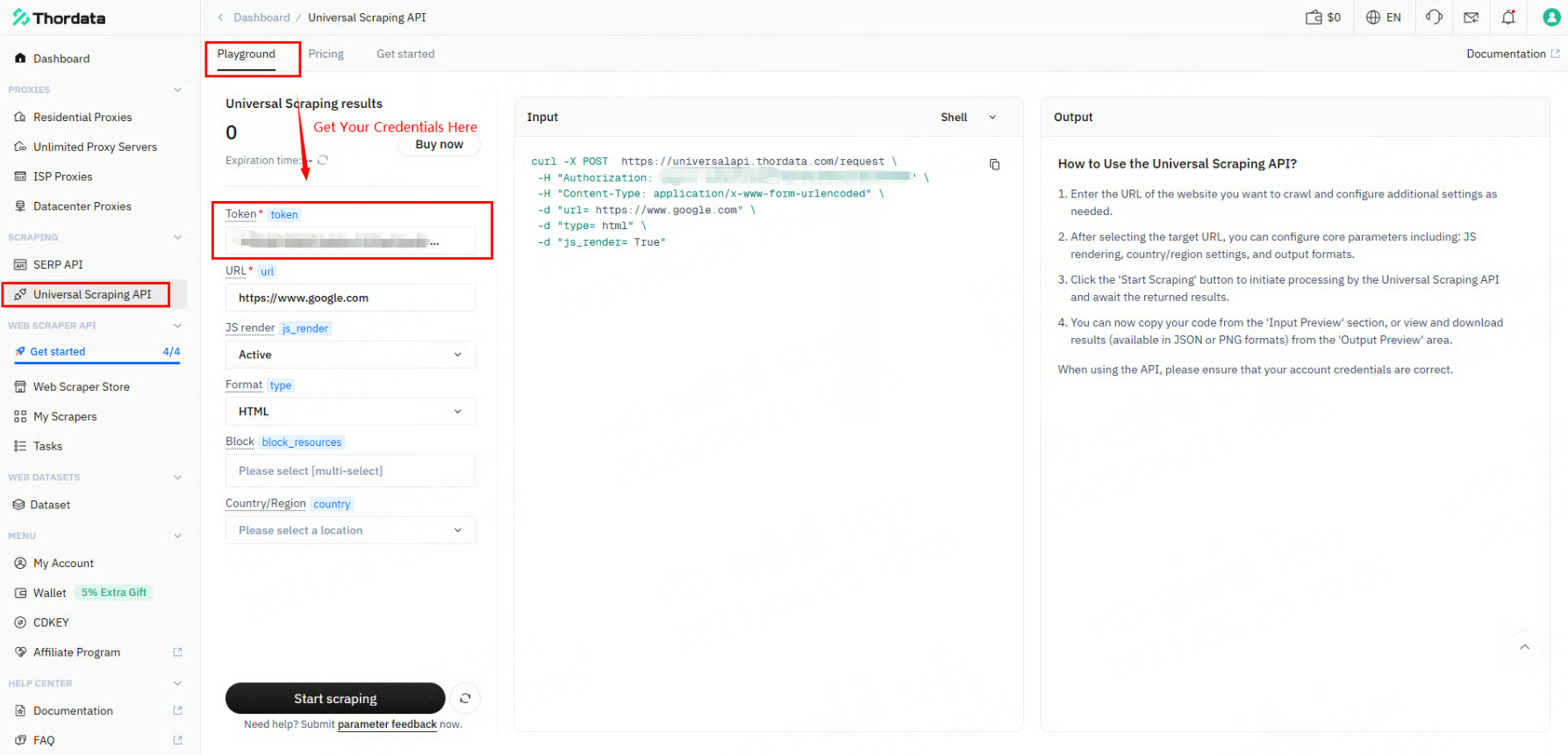Open the notifications bell icon
Viewport: 1568px width, 755px height.
1508,18
